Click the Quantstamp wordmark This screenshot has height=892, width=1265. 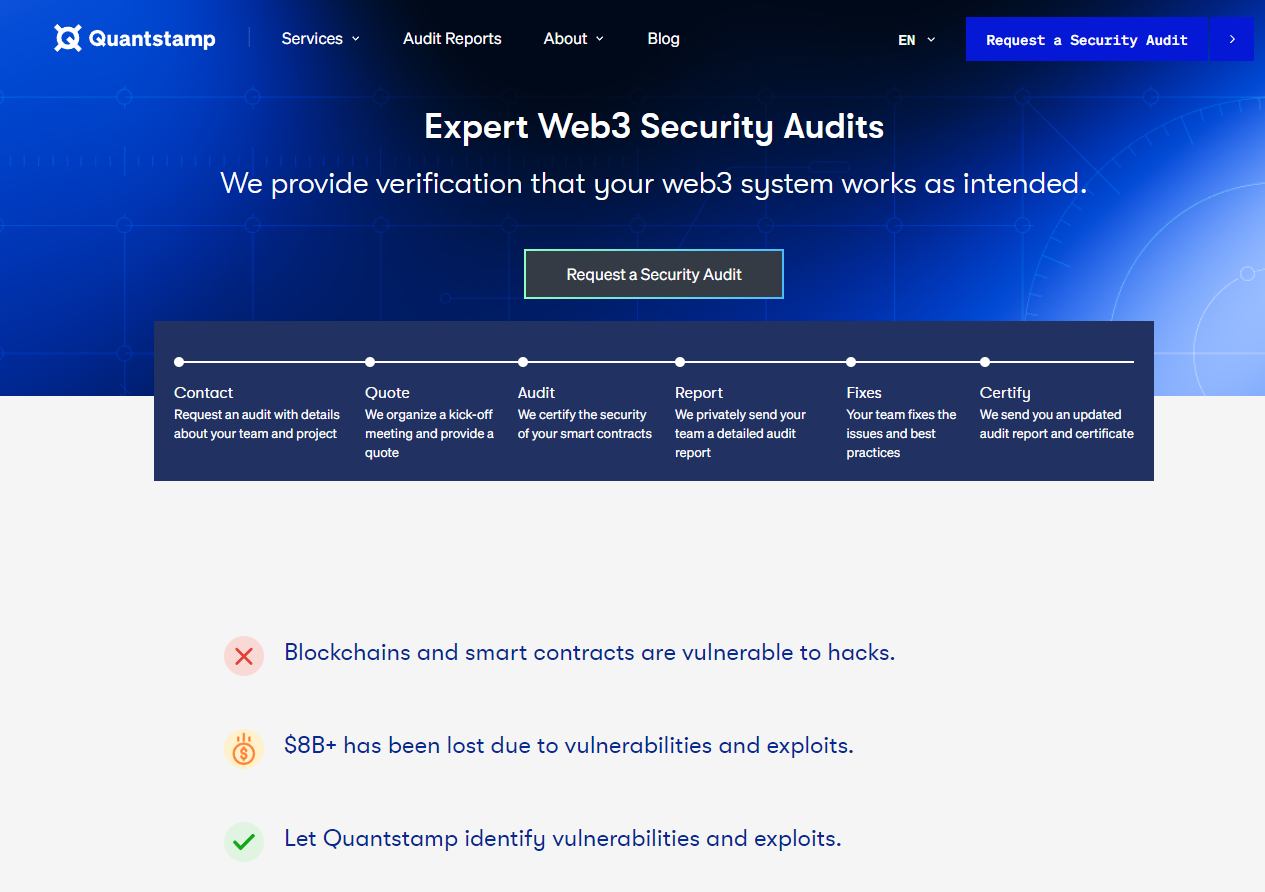[x=152, y=39]
